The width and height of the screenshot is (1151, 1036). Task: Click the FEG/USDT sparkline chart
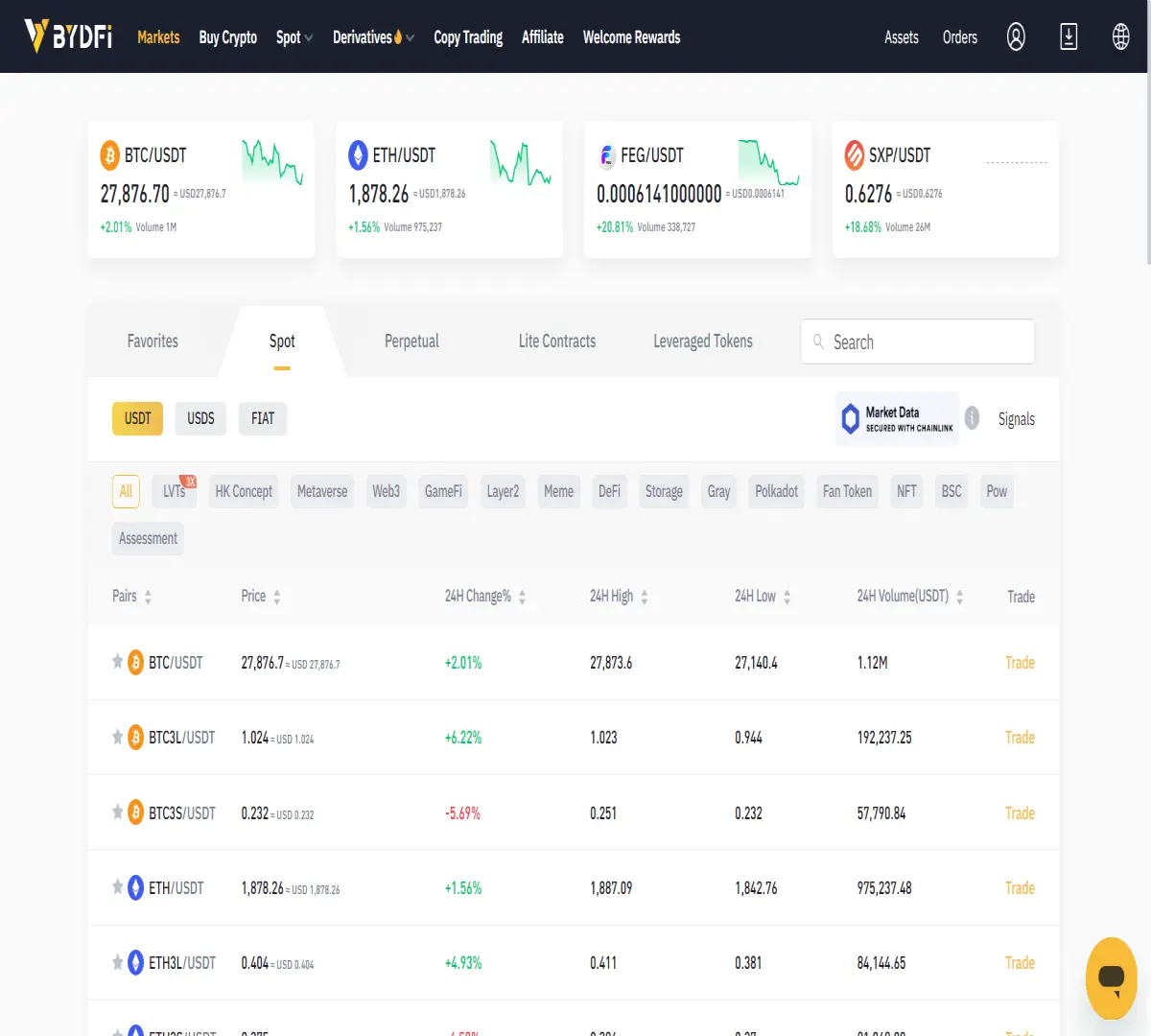(x=769, y=162)
